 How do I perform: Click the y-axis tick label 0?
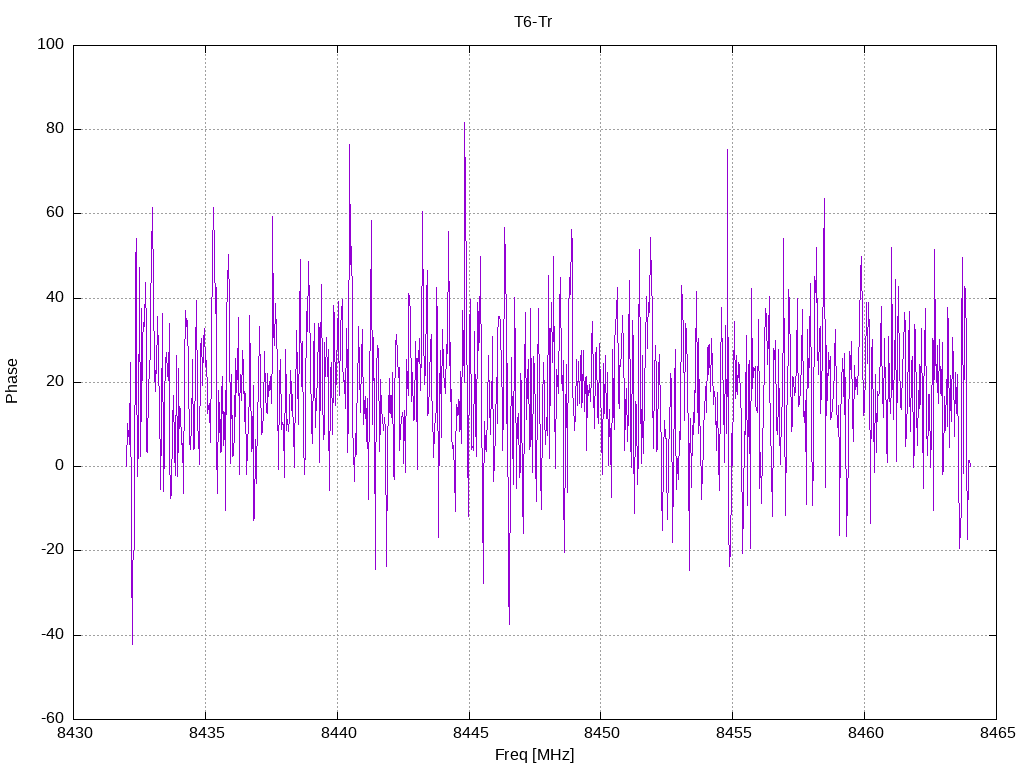tap(60, 466)
